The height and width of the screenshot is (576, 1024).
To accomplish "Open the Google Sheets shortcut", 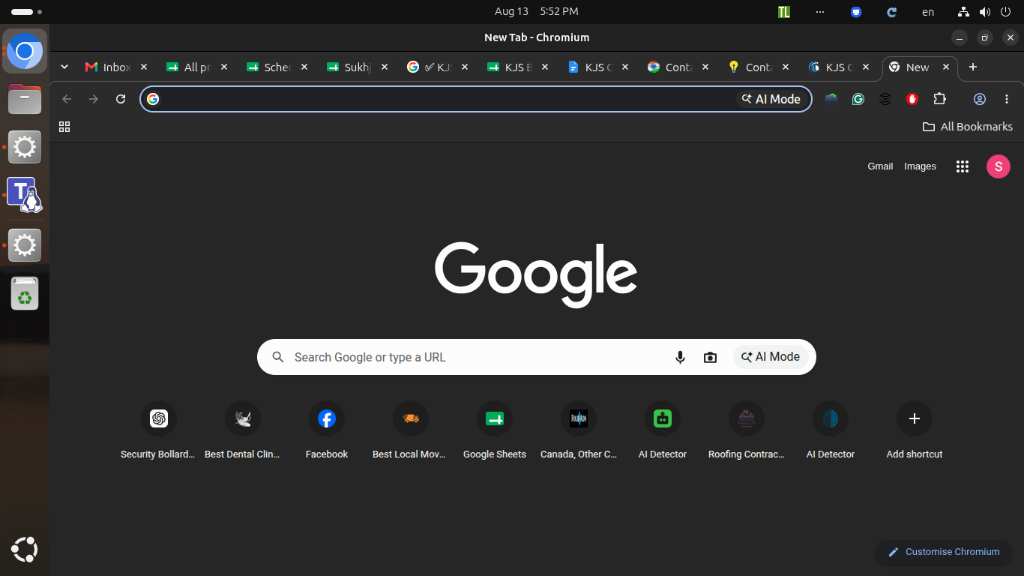I will [494, 432].
